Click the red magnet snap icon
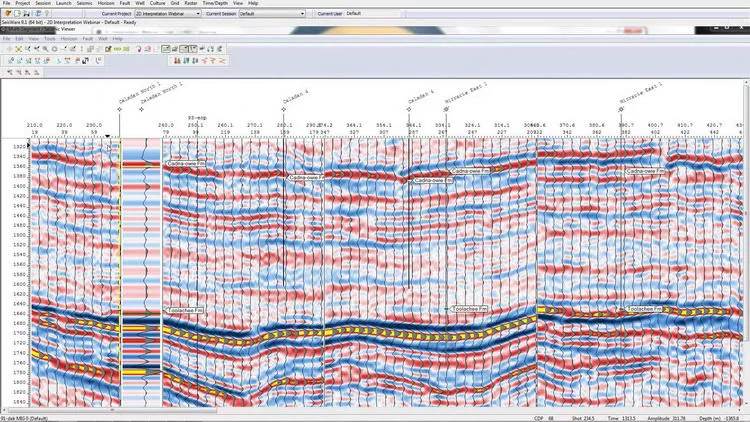 pyautogui.click(x=139, y=49)
